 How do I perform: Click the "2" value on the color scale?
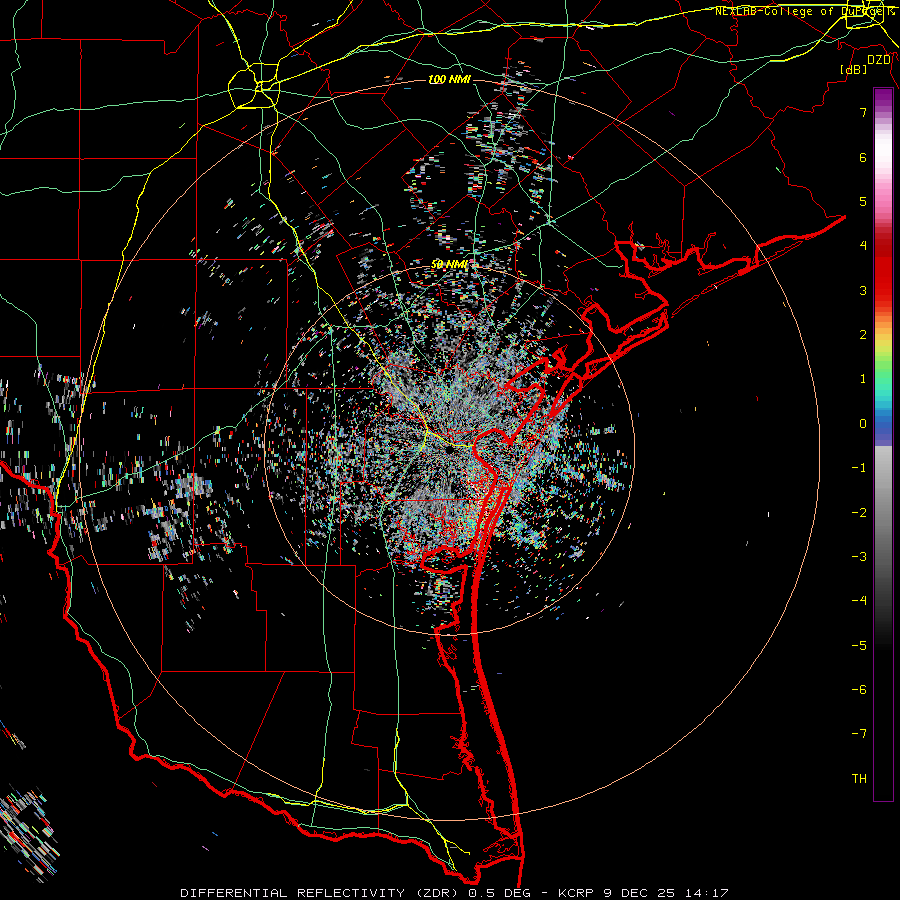pos(863,335)
